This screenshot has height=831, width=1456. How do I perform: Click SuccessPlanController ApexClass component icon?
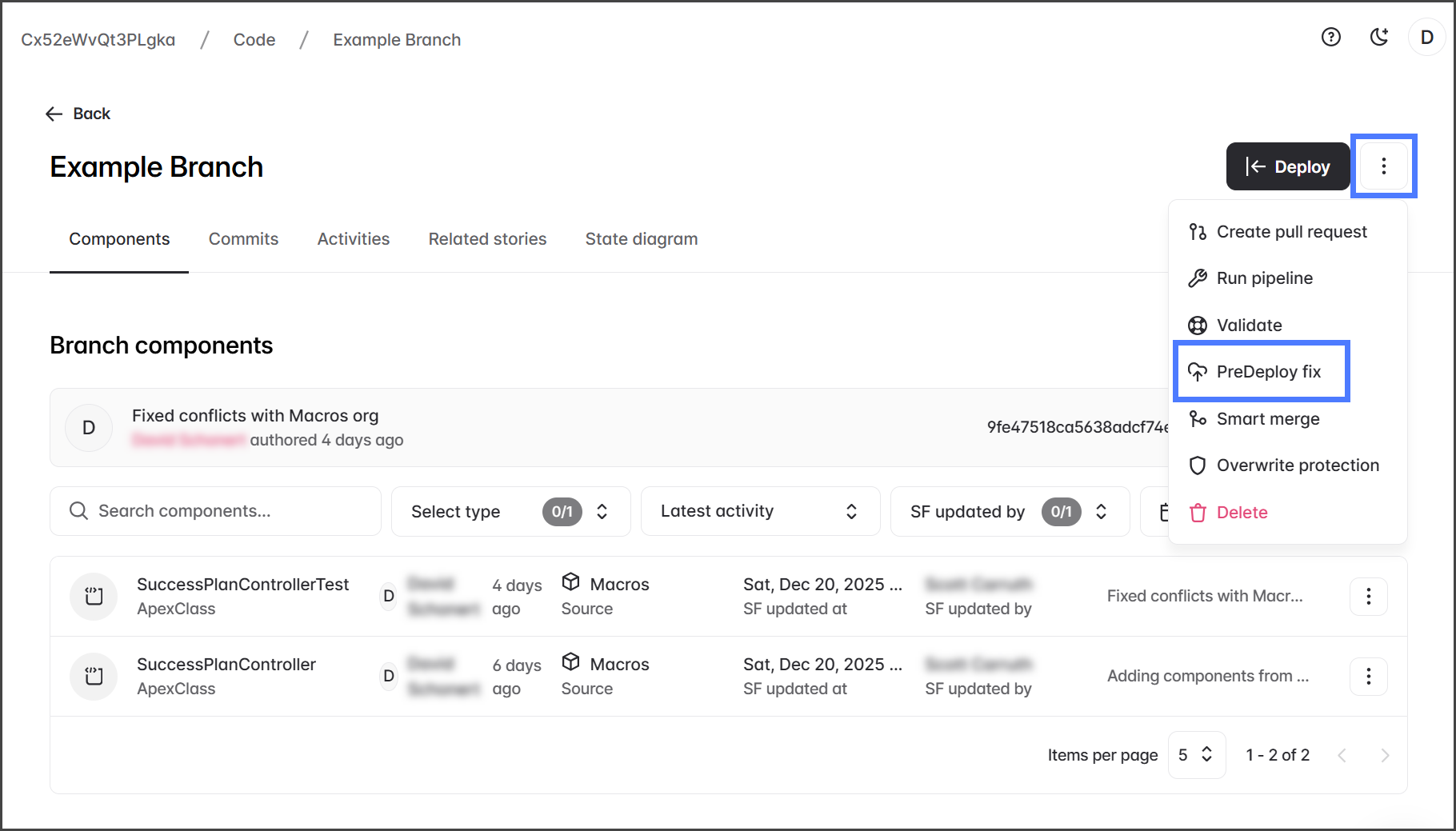click(94, 677)
